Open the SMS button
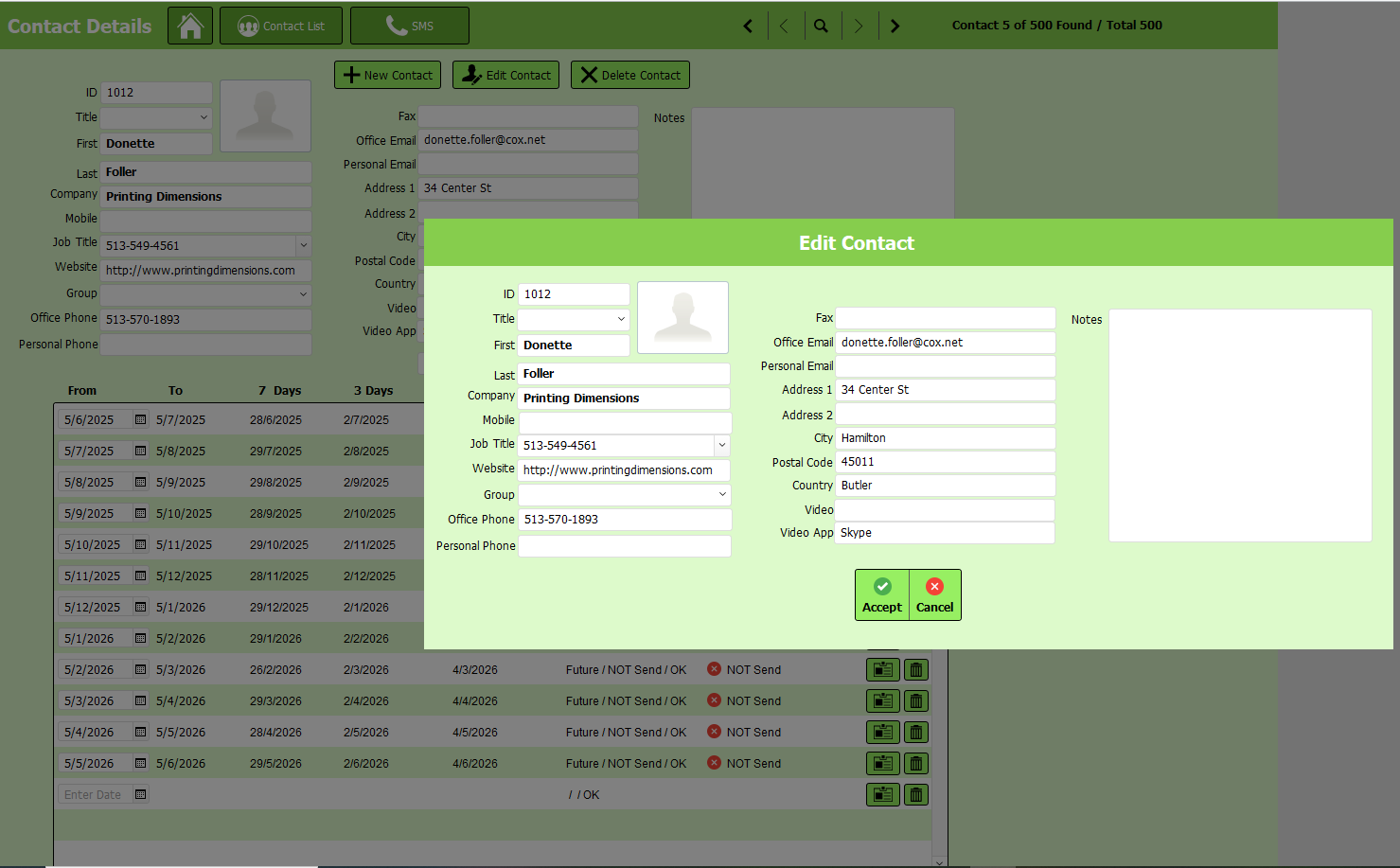Viewport: 1400px width, 868px height. coord(410,26)
